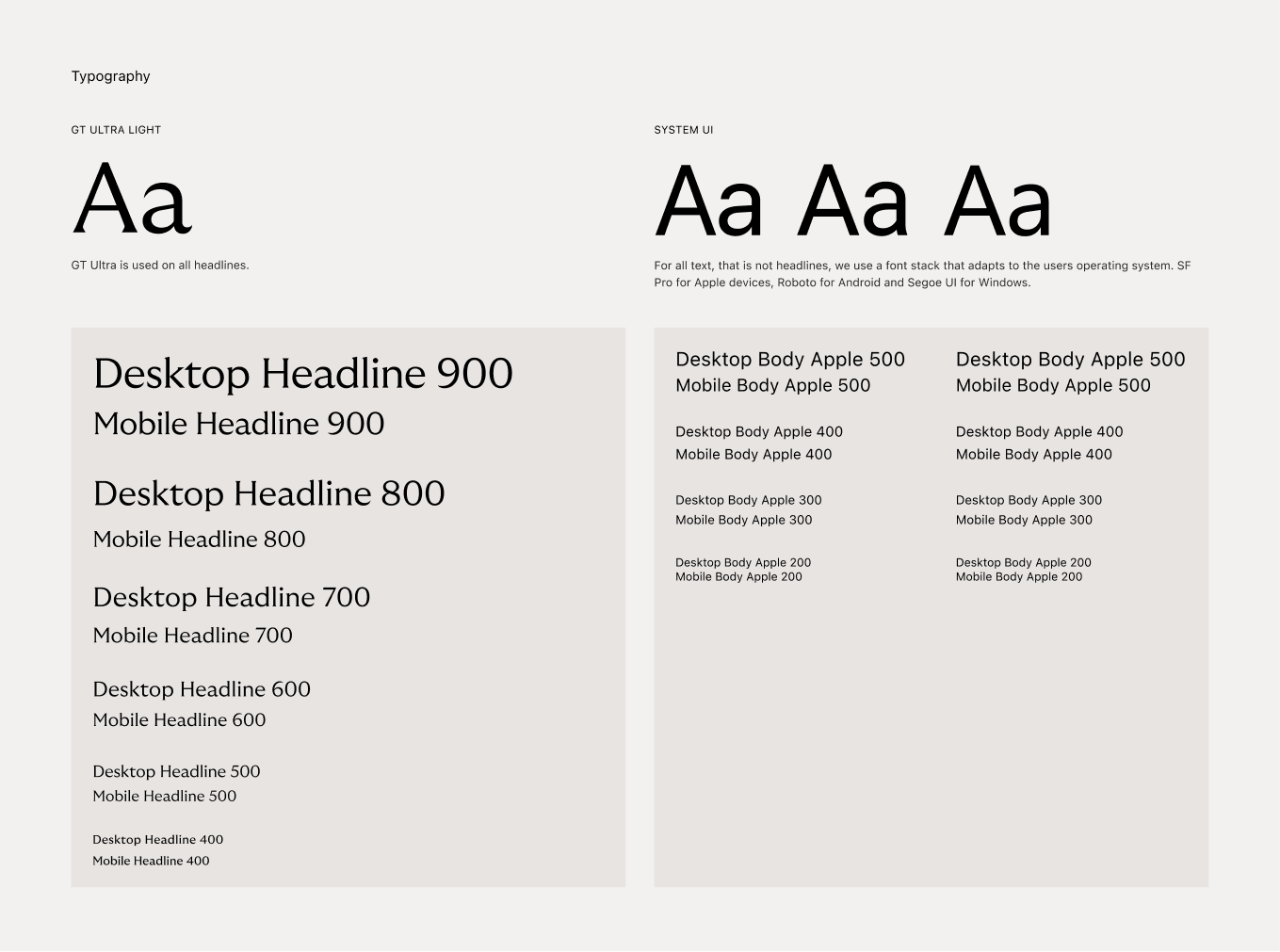This screenshot has width=1280, height=952.
Task: Click the Typography page title
Action: 110,76
